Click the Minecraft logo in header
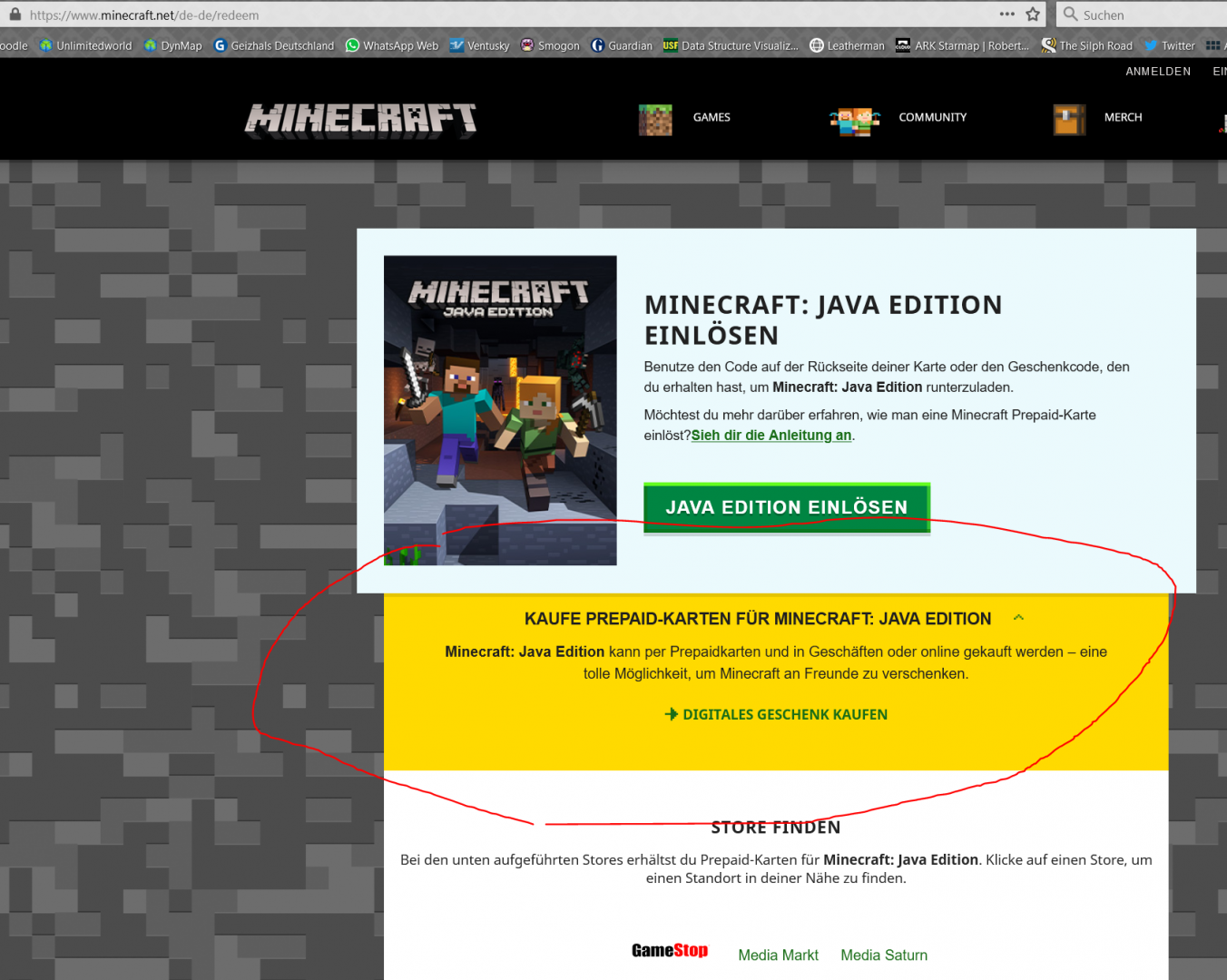 pyautogui.click(x=360, y=119)
